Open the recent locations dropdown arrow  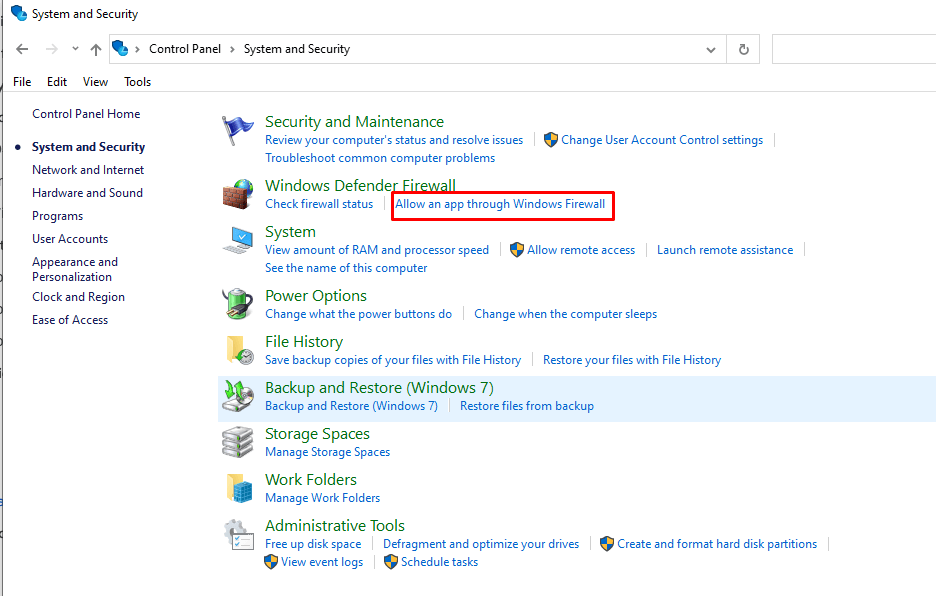click(x=74, y=49)
